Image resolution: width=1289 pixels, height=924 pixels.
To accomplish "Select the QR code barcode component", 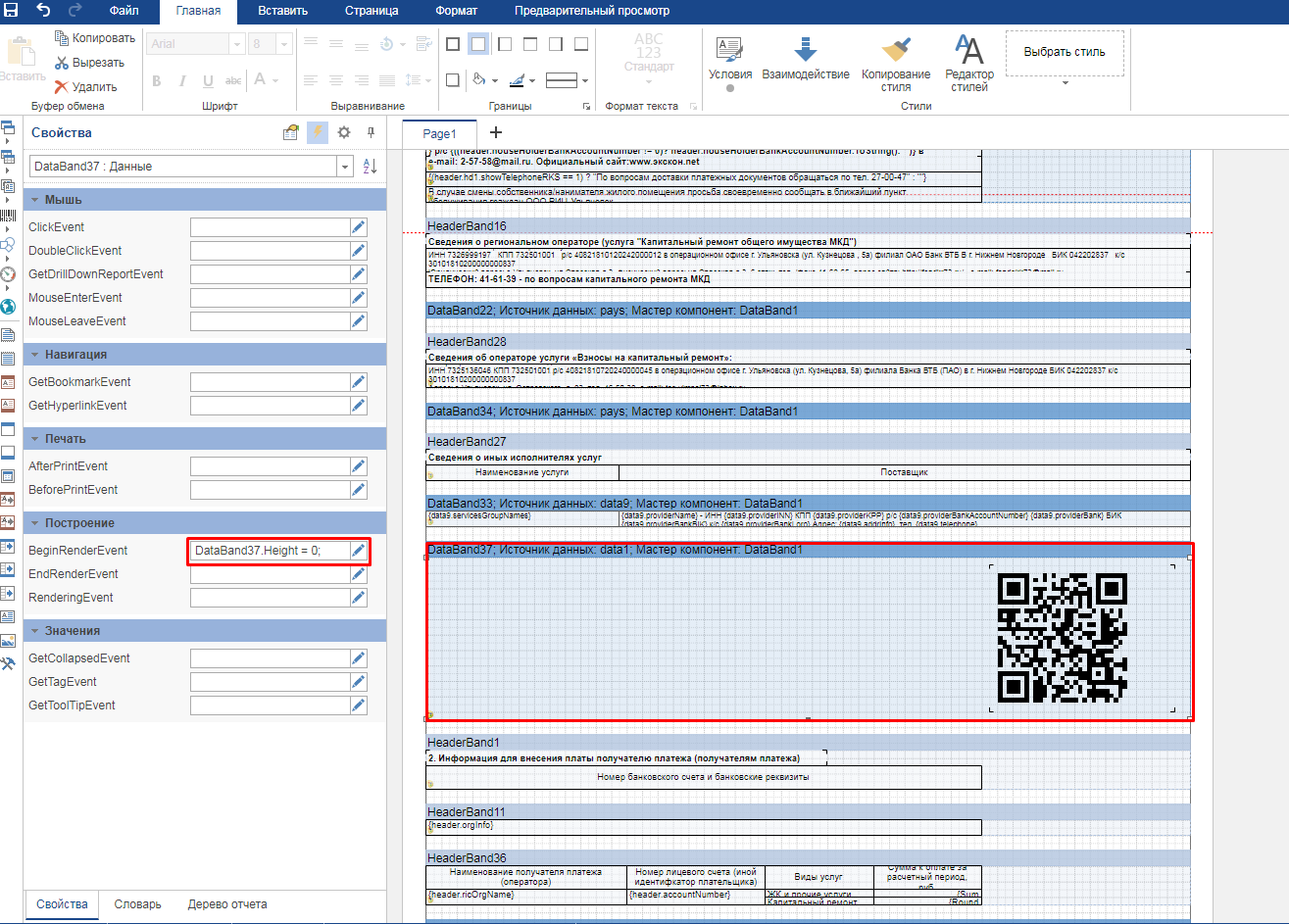I will [1082, 638].
